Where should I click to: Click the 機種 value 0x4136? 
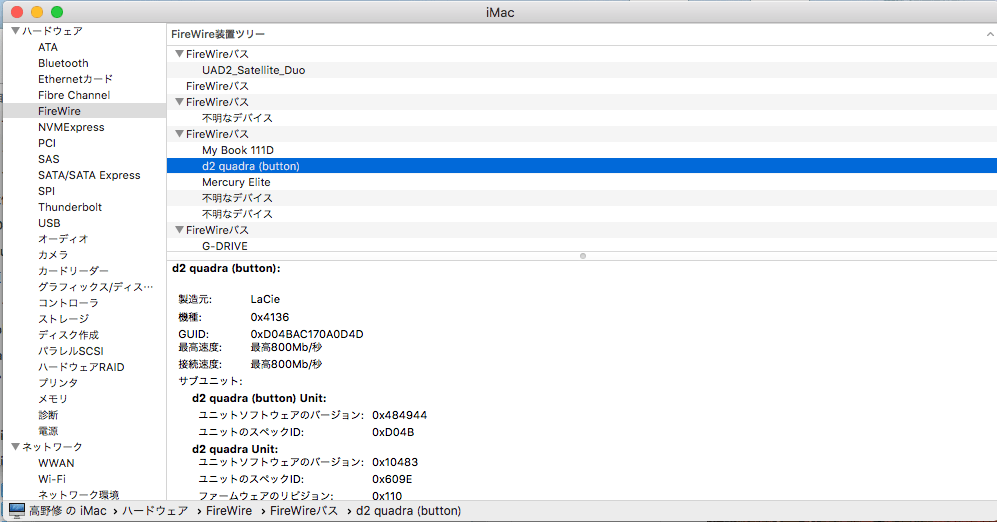tap(270, 317)
